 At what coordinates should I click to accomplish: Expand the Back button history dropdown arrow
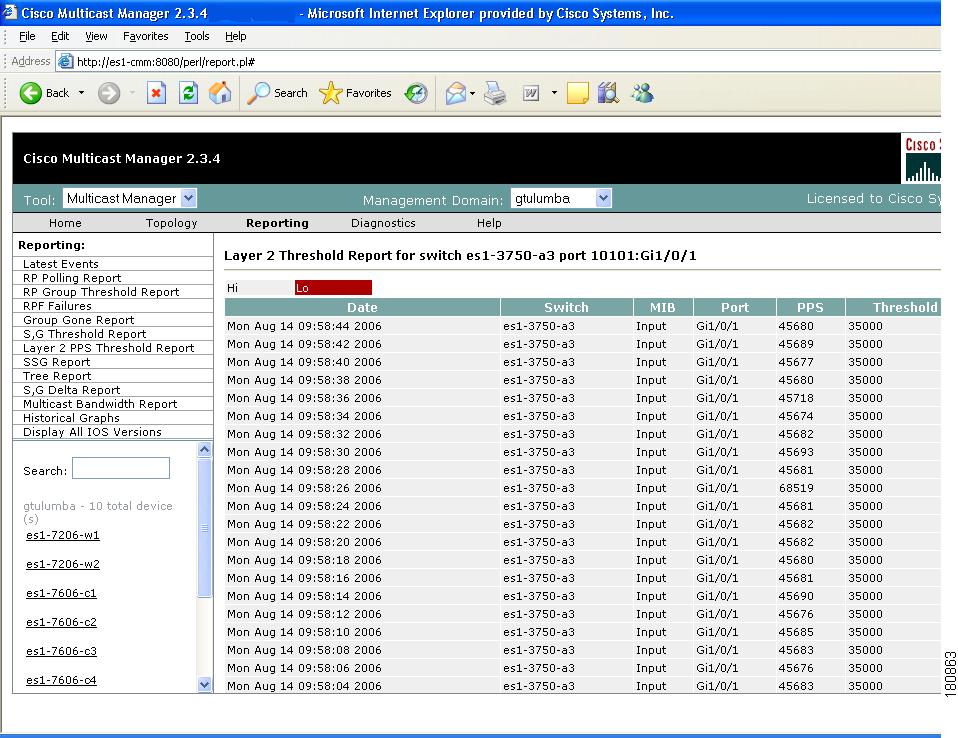81,93
